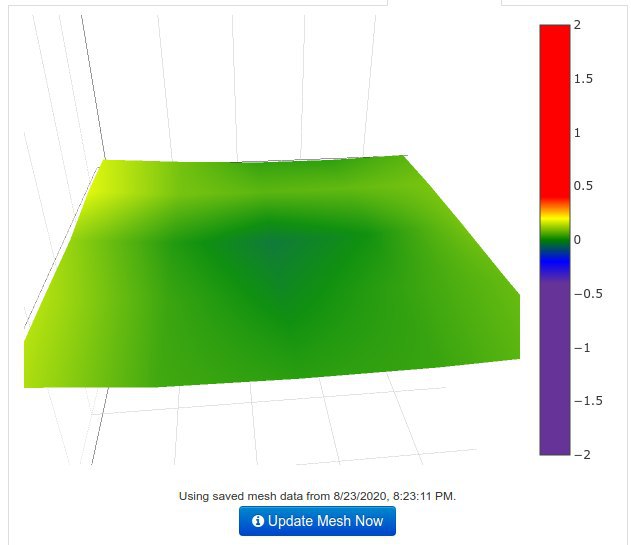
Task: Click the colorbar label −0.5
Action: [x=588, y=294]
